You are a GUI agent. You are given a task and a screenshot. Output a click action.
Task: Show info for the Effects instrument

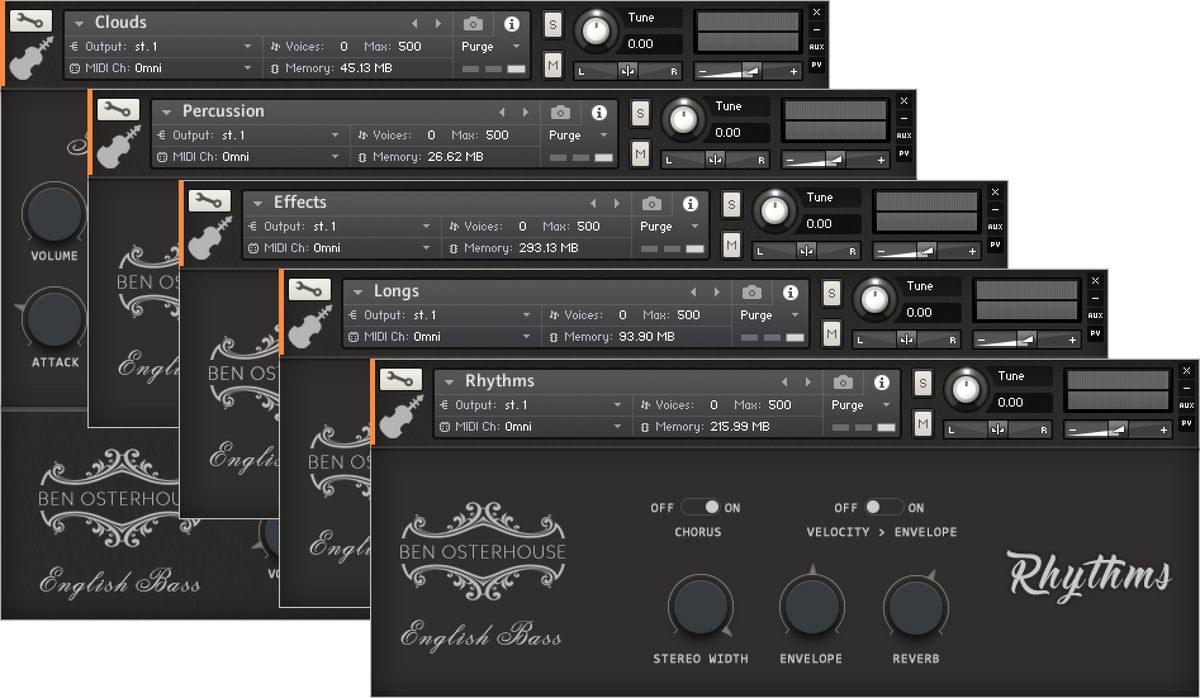[x=690, y=203]
